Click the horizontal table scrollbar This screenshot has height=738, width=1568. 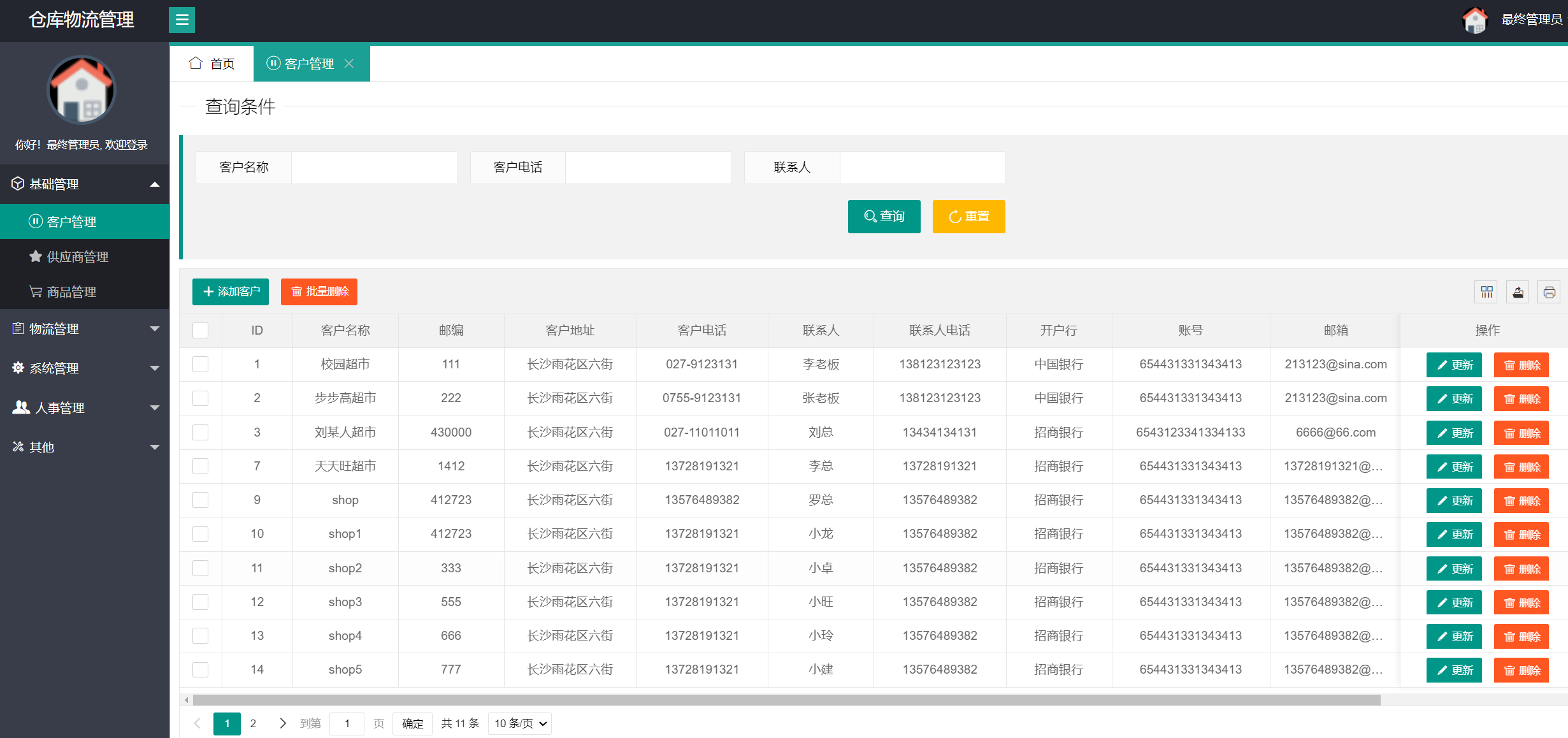pyautogui.click(x=787, y=700)
